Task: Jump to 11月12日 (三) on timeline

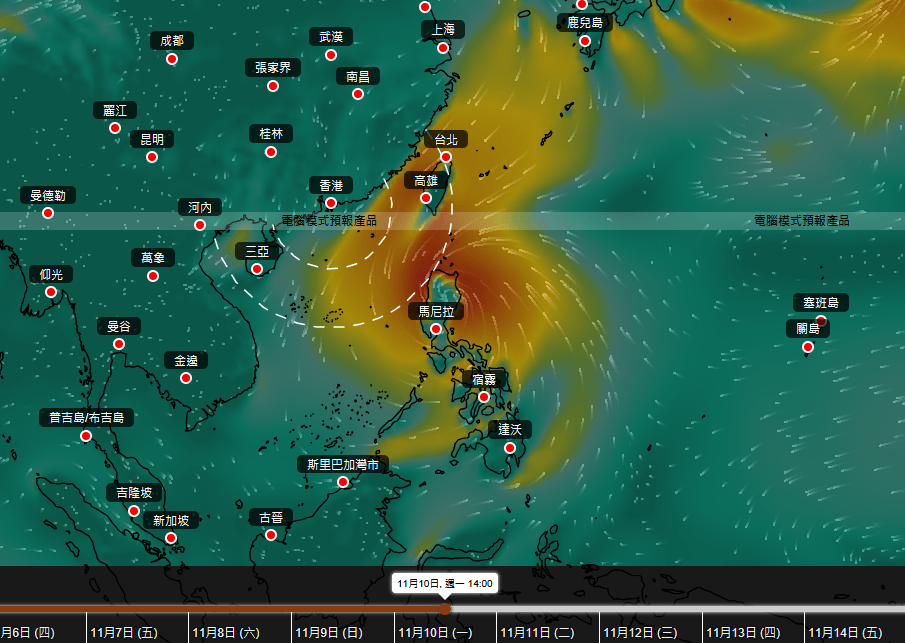Action: pos(650,632)
